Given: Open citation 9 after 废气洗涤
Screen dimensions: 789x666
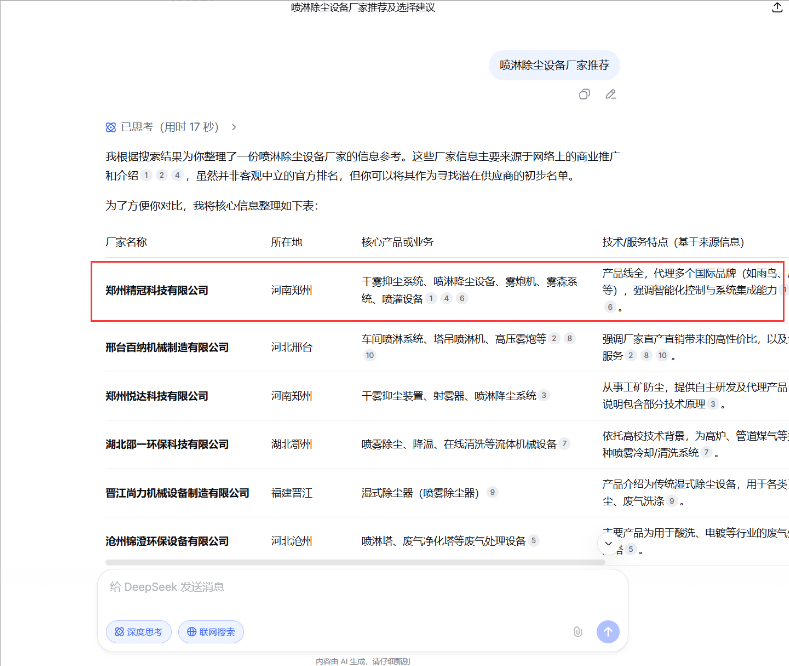Looking at the screenshot, I should [672, 501].
